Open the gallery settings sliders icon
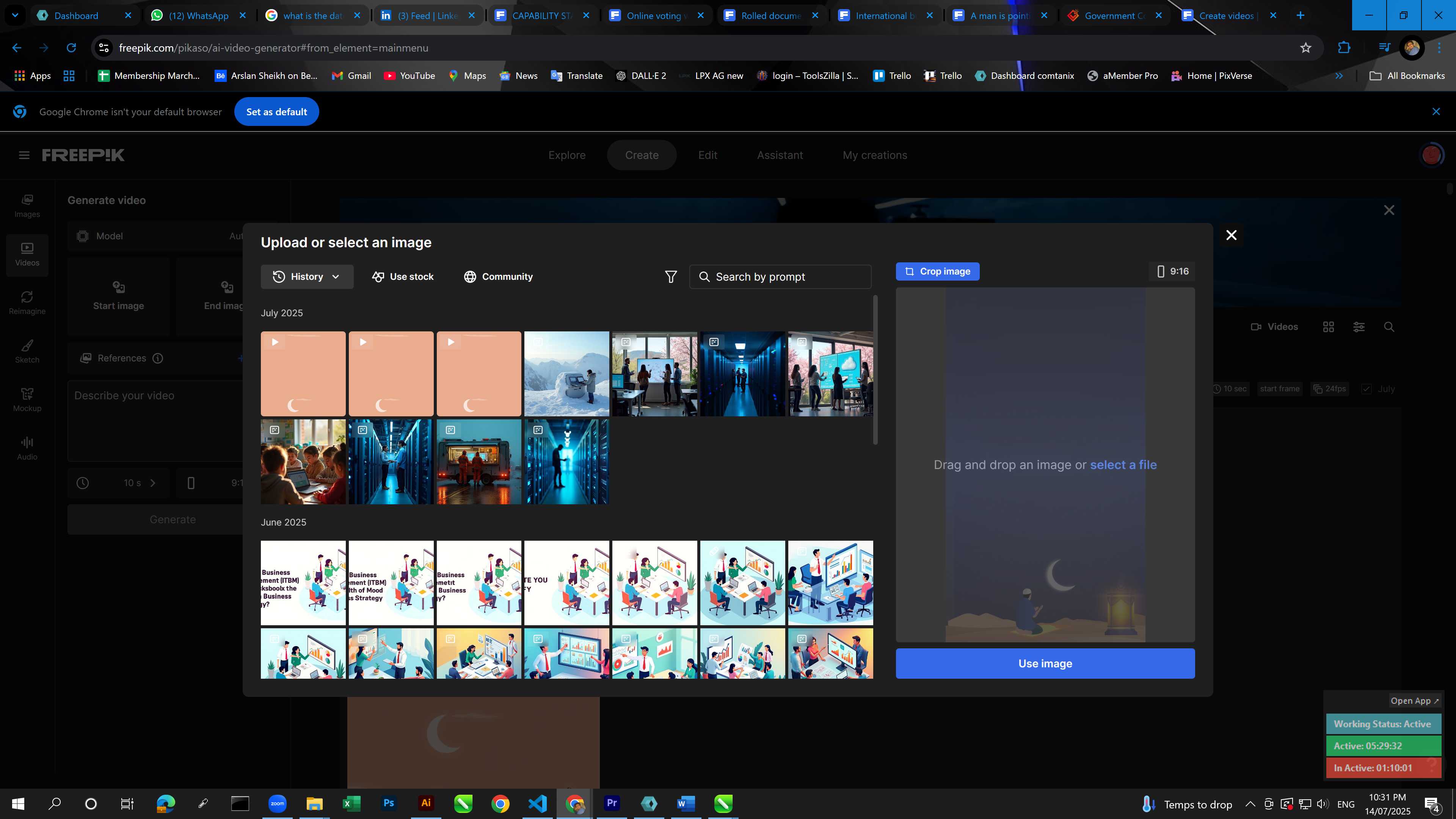Screen dimensions: 1456x819 [x=1359, y=327]
